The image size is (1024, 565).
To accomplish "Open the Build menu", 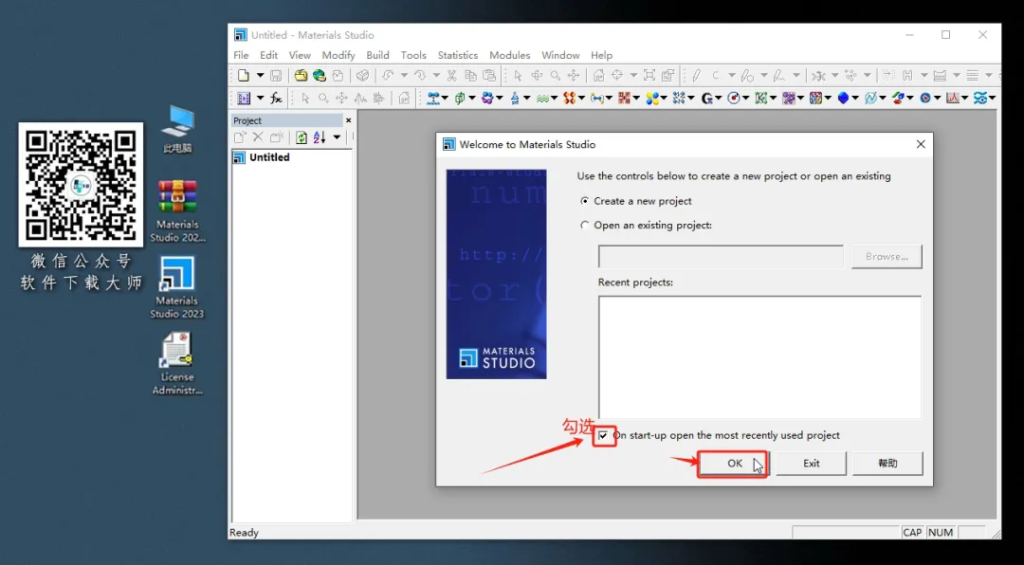I will [x=378, y=55].
